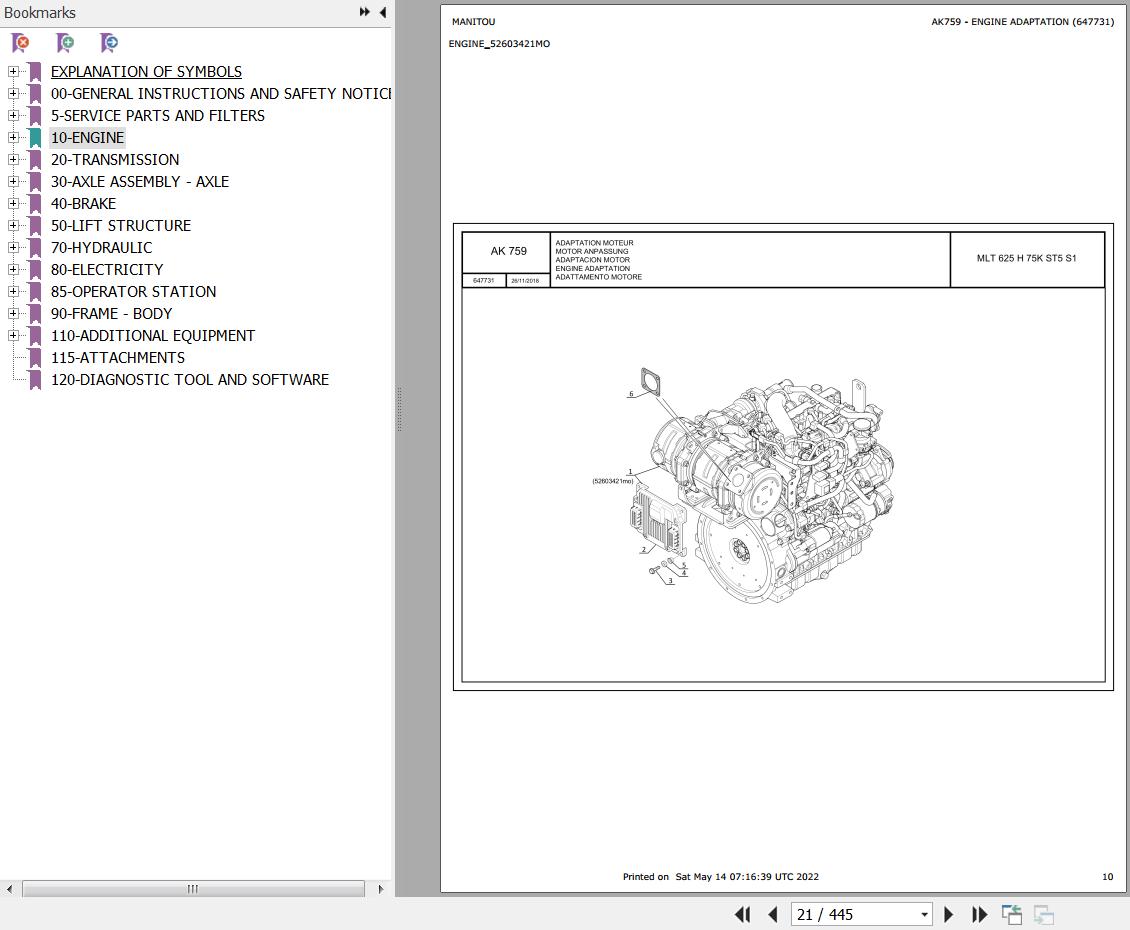
Task: Click the greyed next view icon
Action: pos(1044,915)
